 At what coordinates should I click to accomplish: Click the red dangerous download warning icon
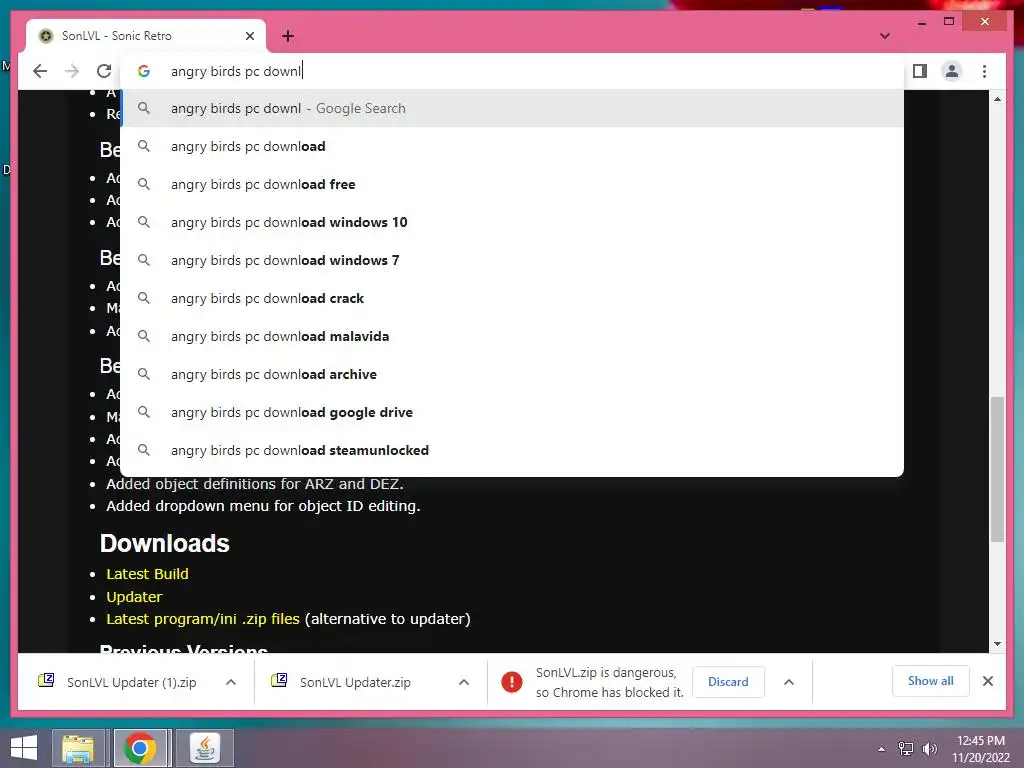[x=512, y=682]
